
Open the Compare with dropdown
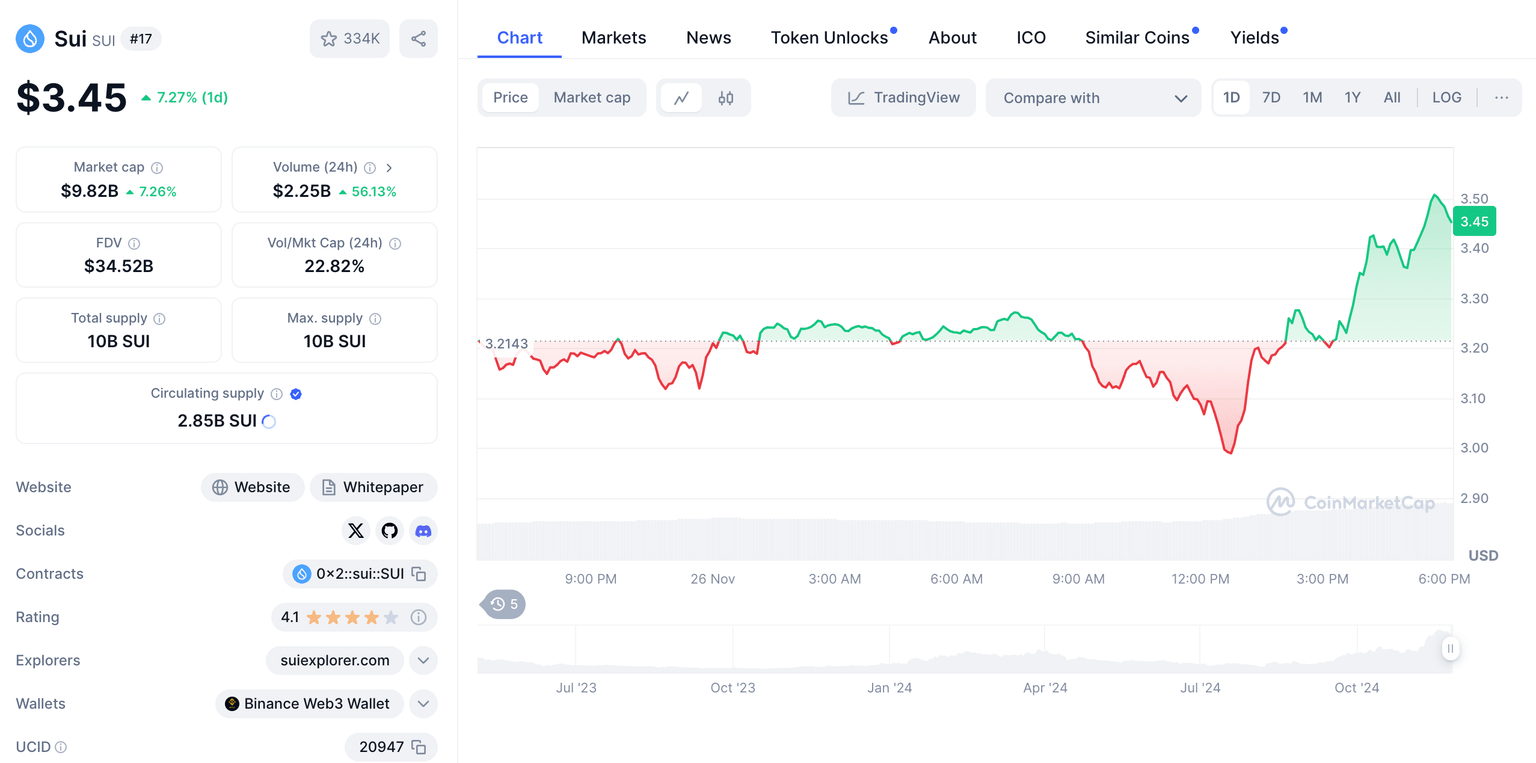coord(1093,98)
